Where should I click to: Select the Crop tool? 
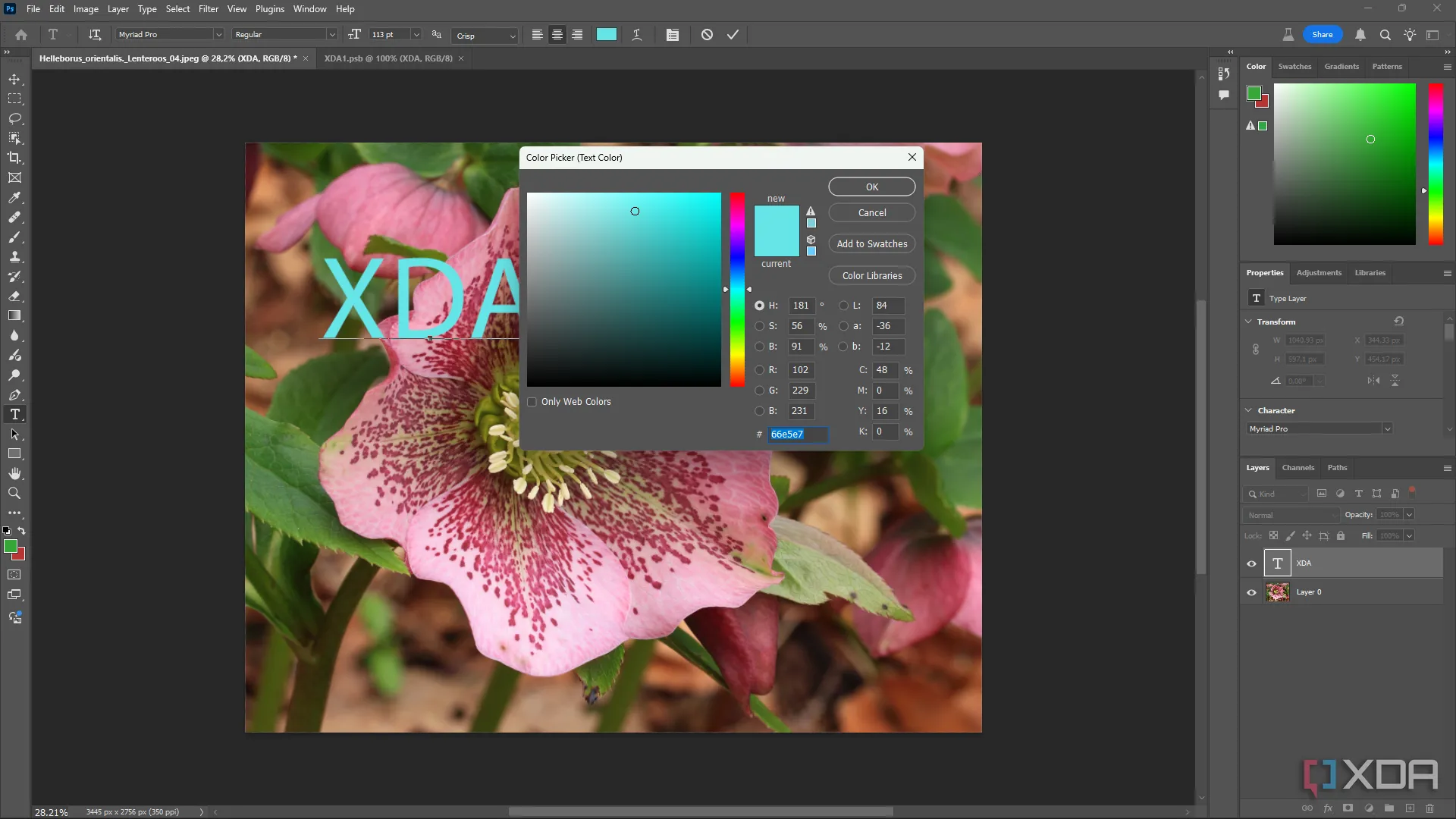(14, 158)
